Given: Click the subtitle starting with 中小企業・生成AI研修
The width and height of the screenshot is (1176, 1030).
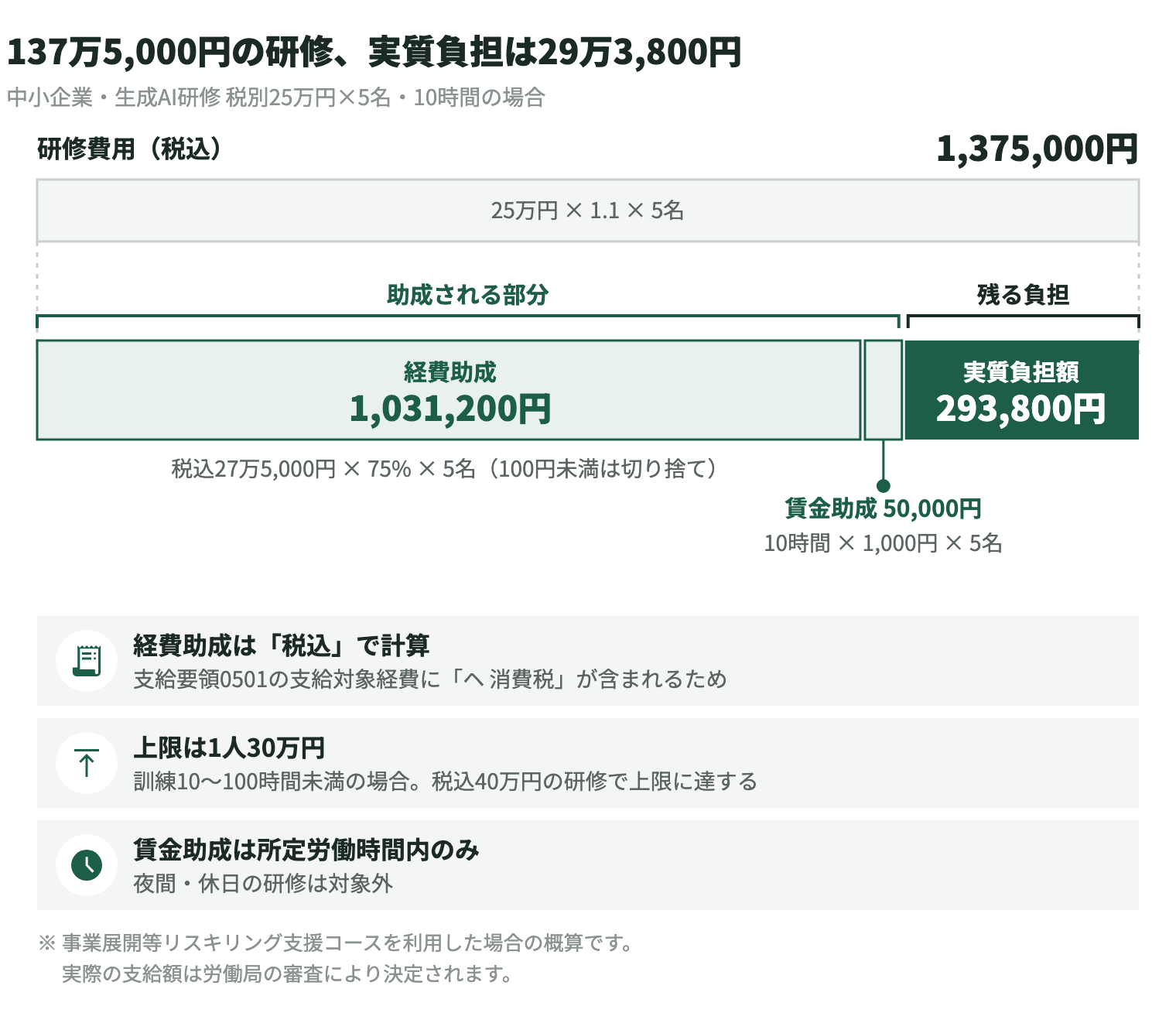Looking at the screenshot, I should coord(276,98).
